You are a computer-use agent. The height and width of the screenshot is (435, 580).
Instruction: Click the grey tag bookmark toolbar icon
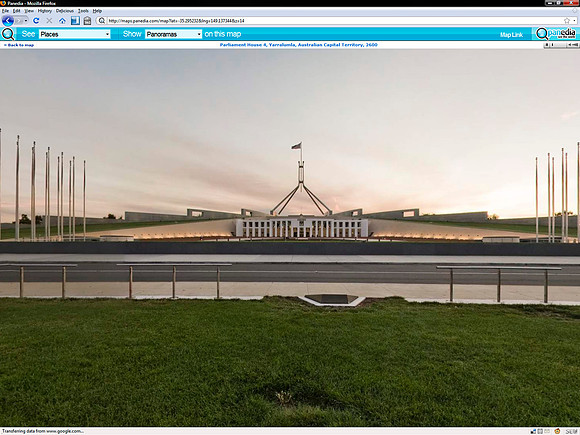pyautogui.click(x=87, y=21)
